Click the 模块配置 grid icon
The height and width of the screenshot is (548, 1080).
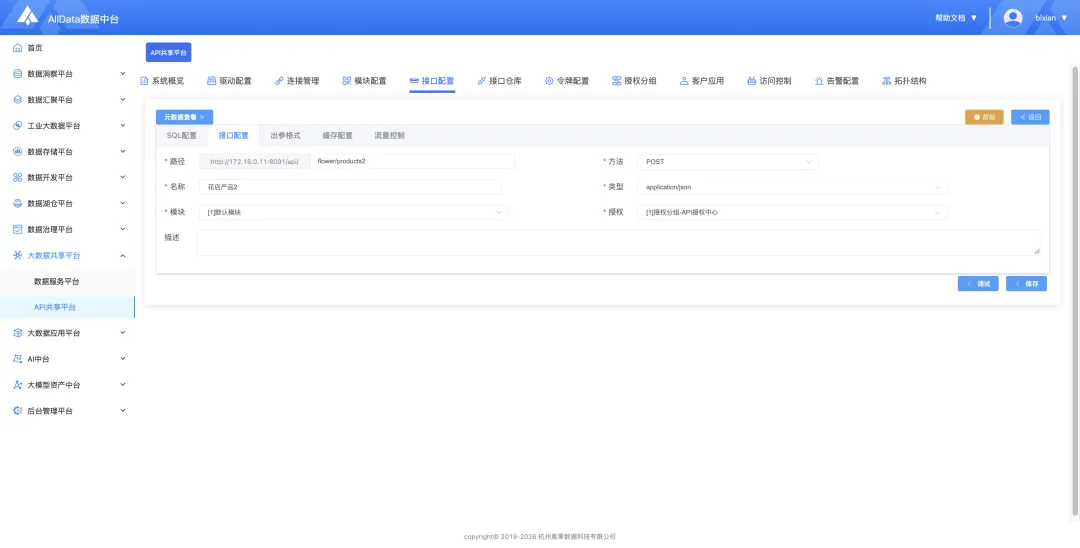pyautogui.click(x=346, y=81)
